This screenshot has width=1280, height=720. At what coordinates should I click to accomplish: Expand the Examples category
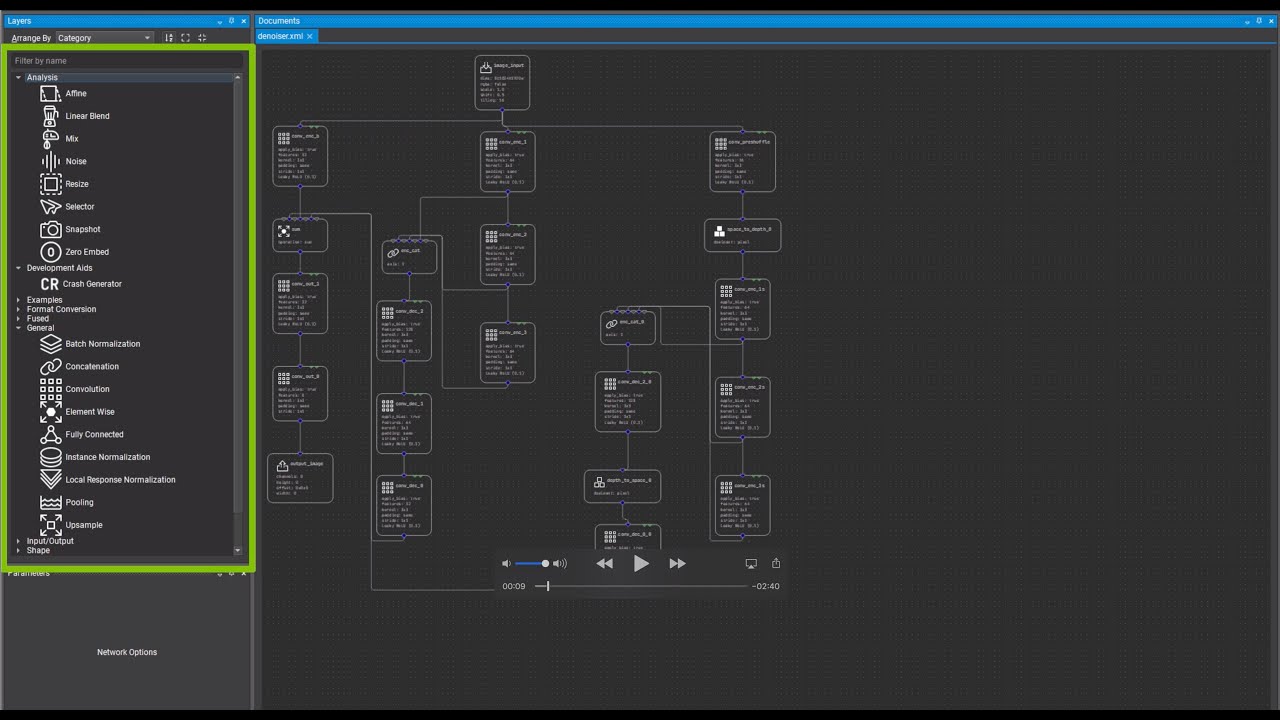(18, 300)
